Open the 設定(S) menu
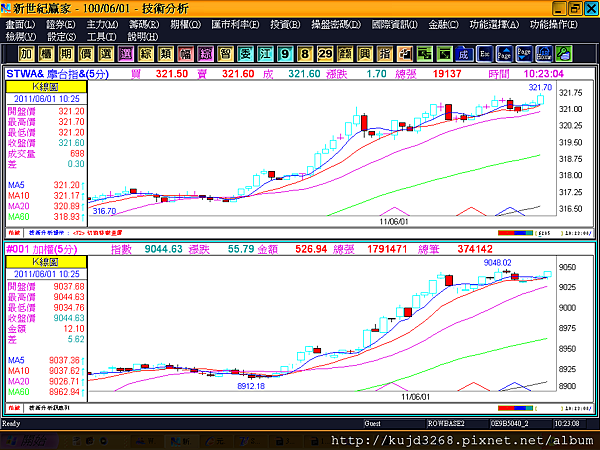 [x=62, y=37]
